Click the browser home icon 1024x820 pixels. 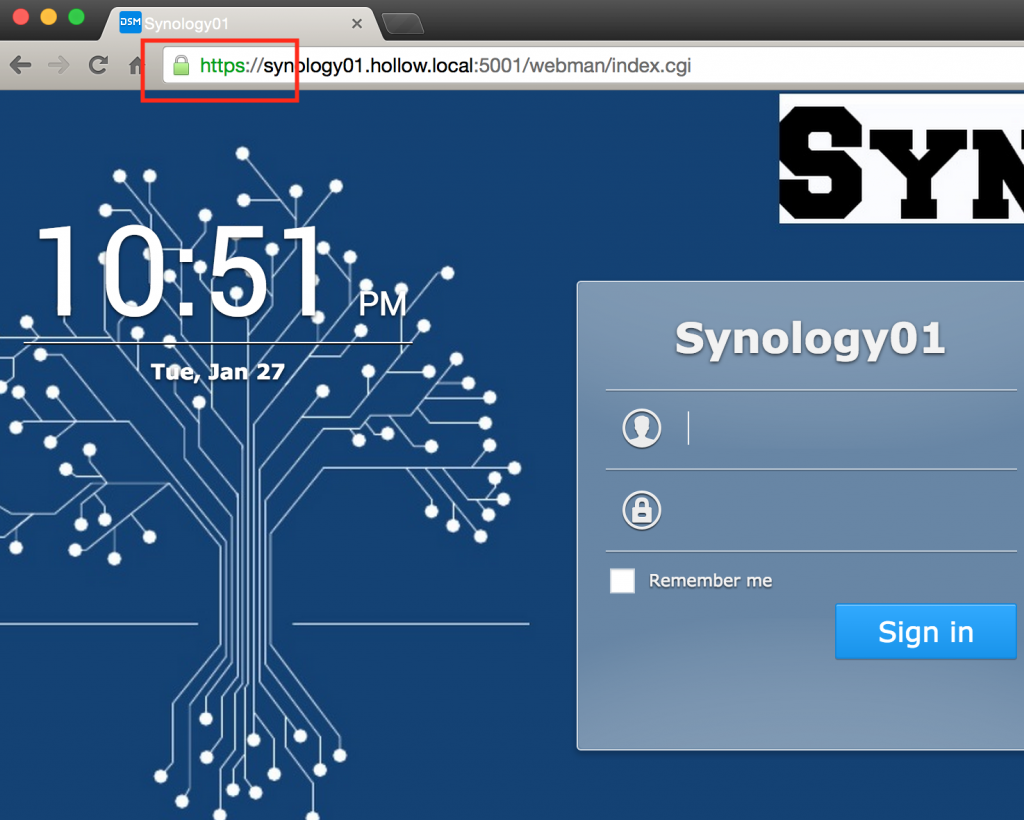point(134,65)
